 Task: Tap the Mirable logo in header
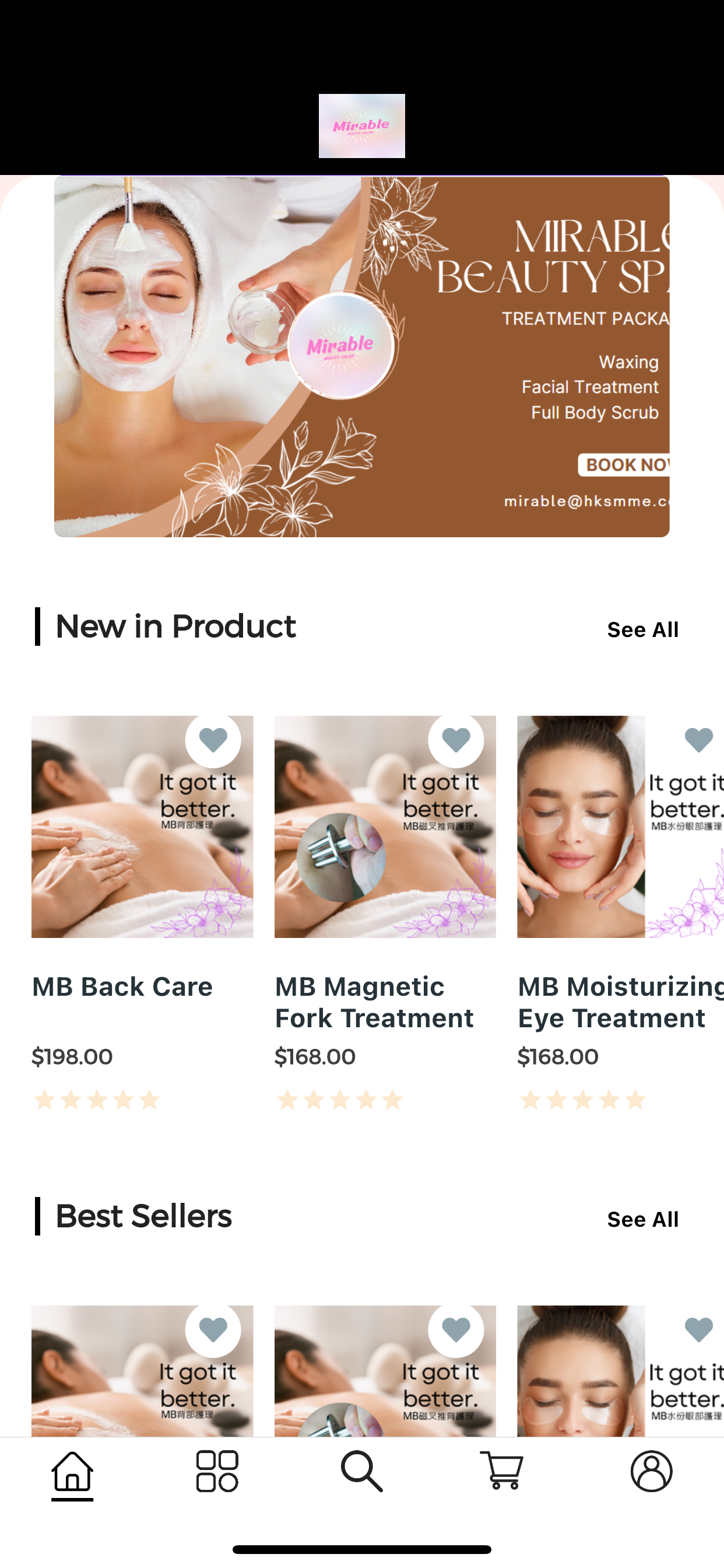coord(361,126)
